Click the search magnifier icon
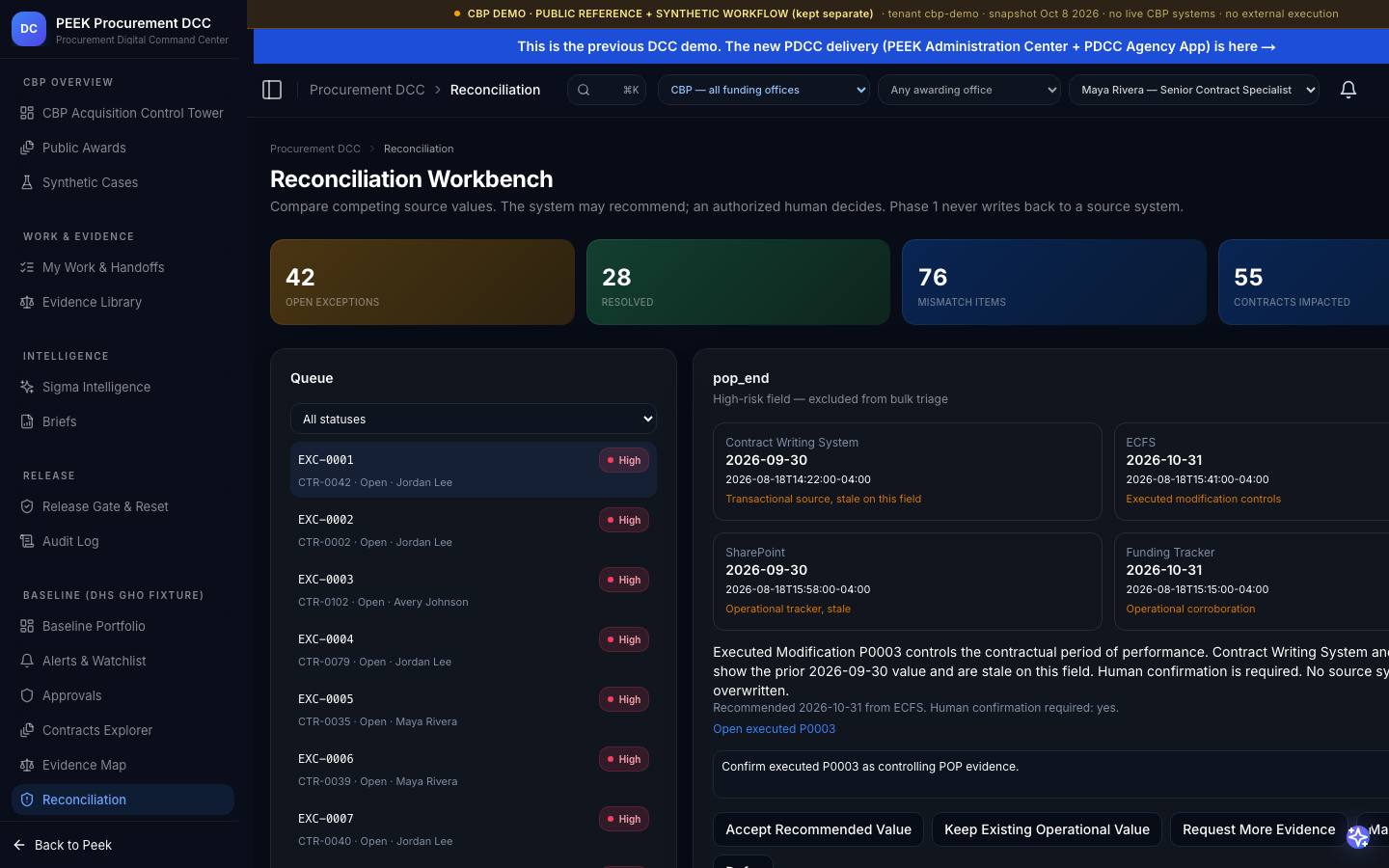The image size is (1389, 868). pos(584,90)
